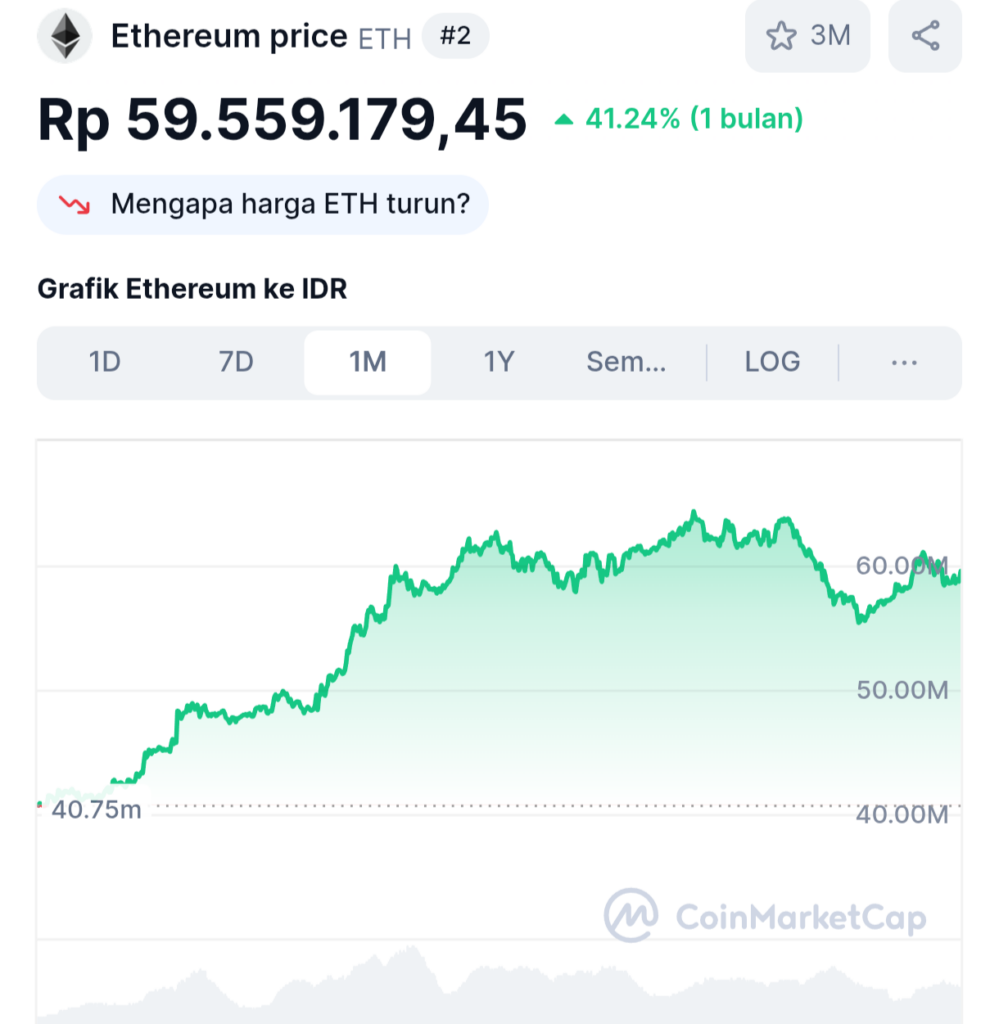999x1024 pixels.
Task: Click the price chart's highest peak
Action: pos(693,514)
